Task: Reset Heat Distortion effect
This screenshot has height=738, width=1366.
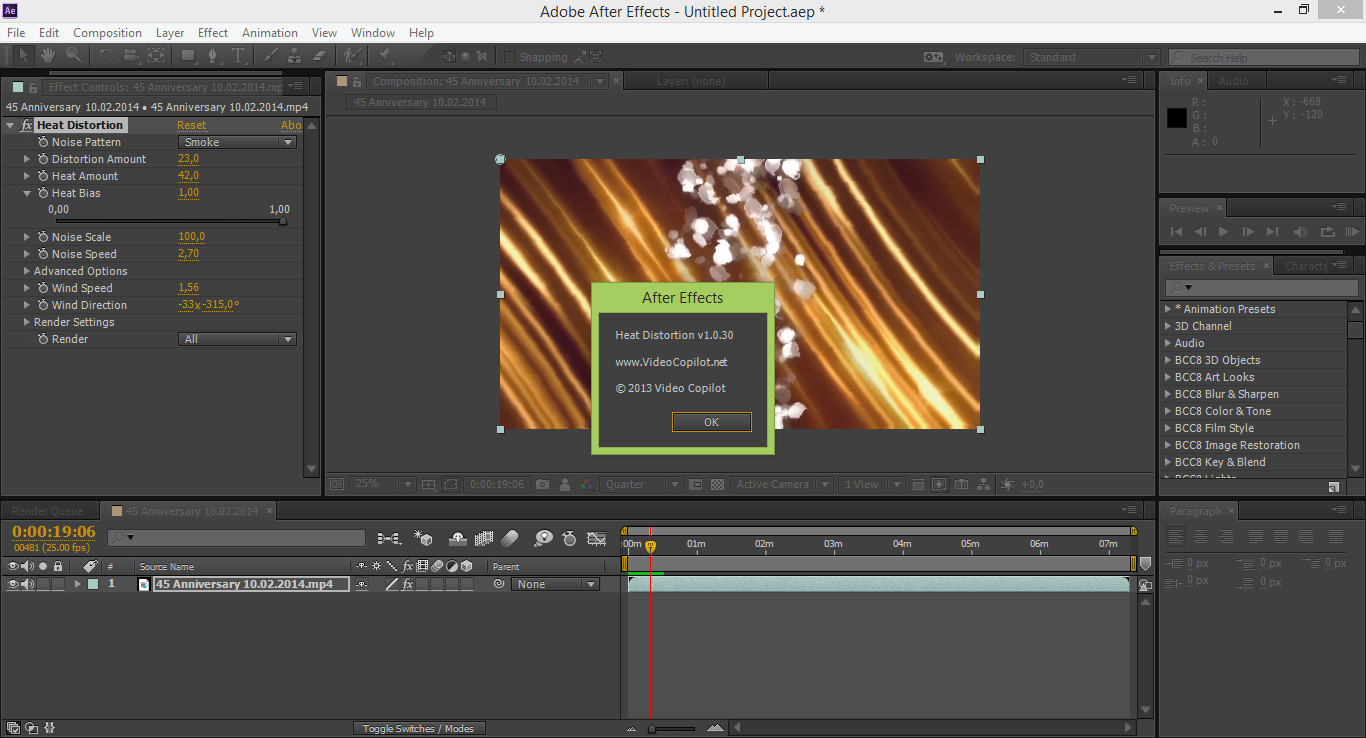Action: (x=191, y=125)
